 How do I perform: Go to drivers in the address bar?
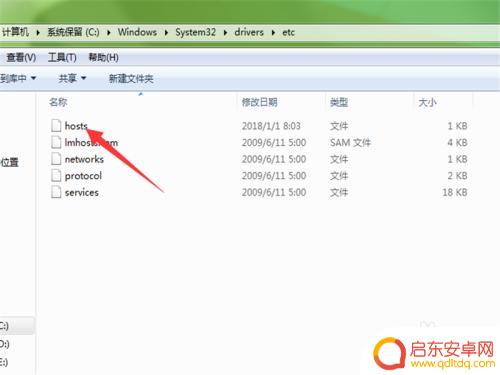[249, 32]
